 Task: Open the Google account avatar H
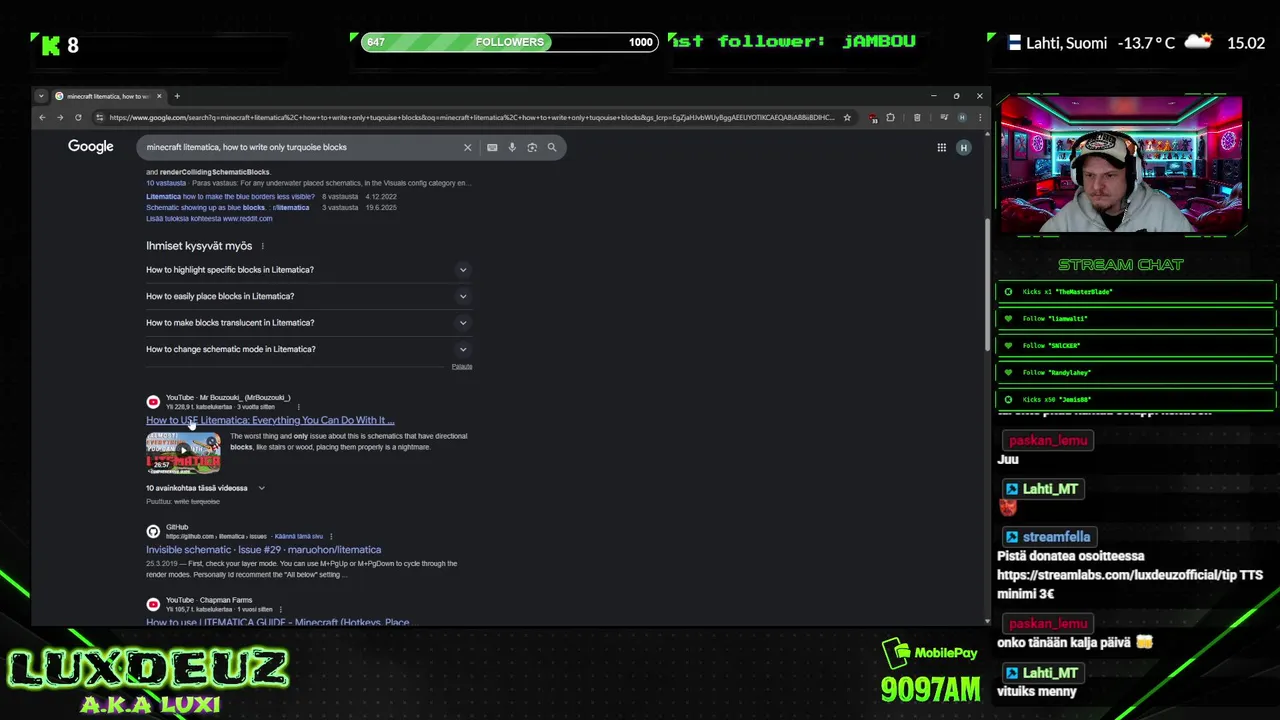pyautogui.click(x=964, y=147)
